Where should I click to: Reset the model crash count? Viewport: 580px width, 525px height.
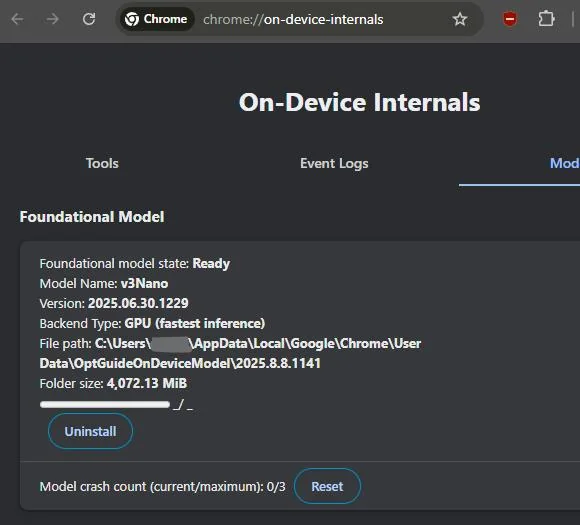tap(327, 486)
